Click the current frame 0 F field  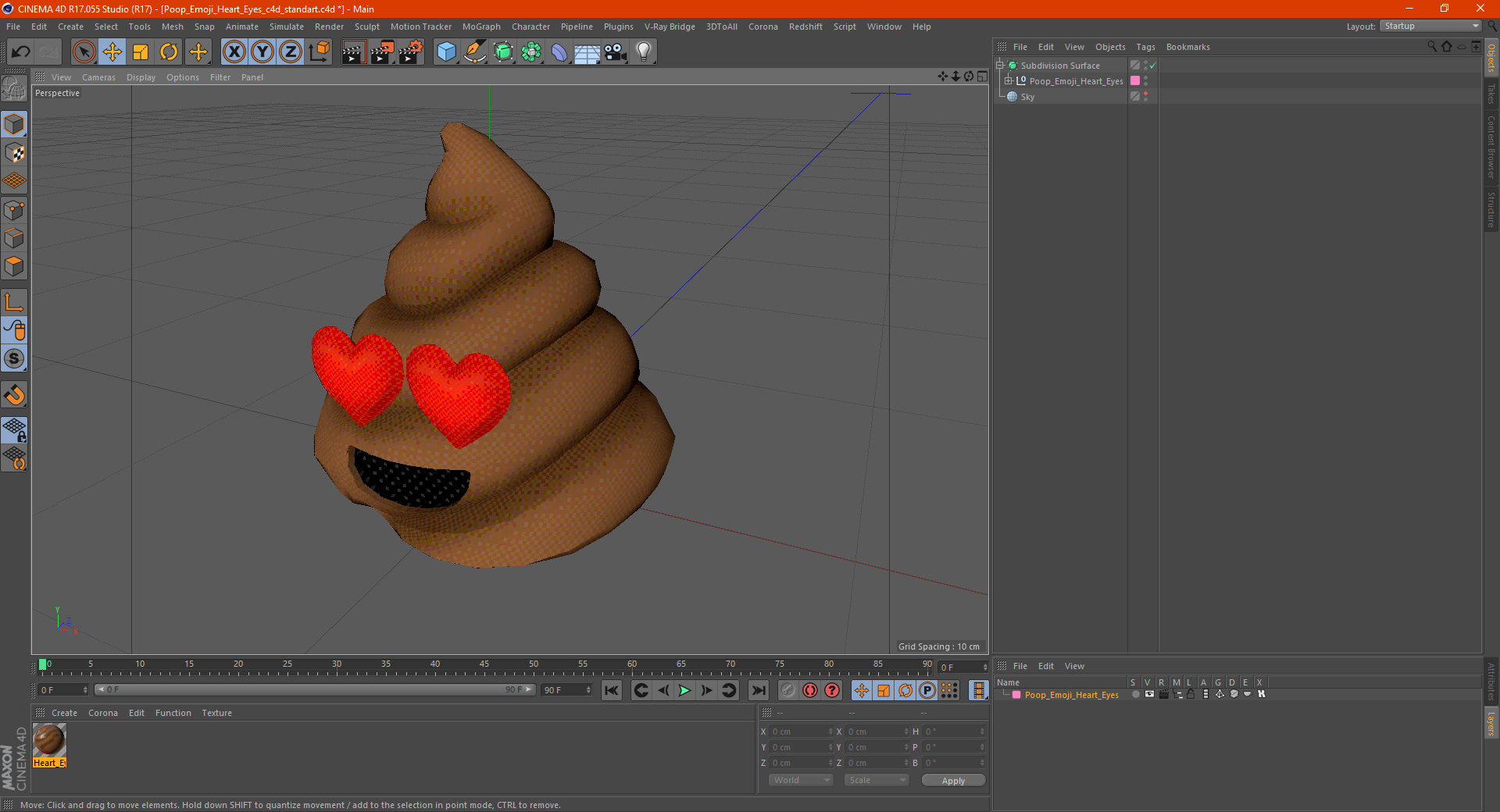[x=62, y=689]
